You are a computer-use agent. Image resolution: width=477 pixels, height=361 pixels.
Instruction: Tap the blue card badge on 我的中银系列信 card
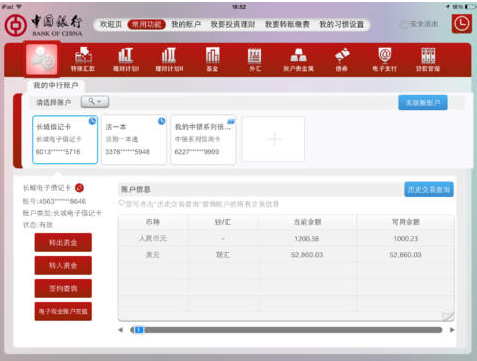click(231, 121)
